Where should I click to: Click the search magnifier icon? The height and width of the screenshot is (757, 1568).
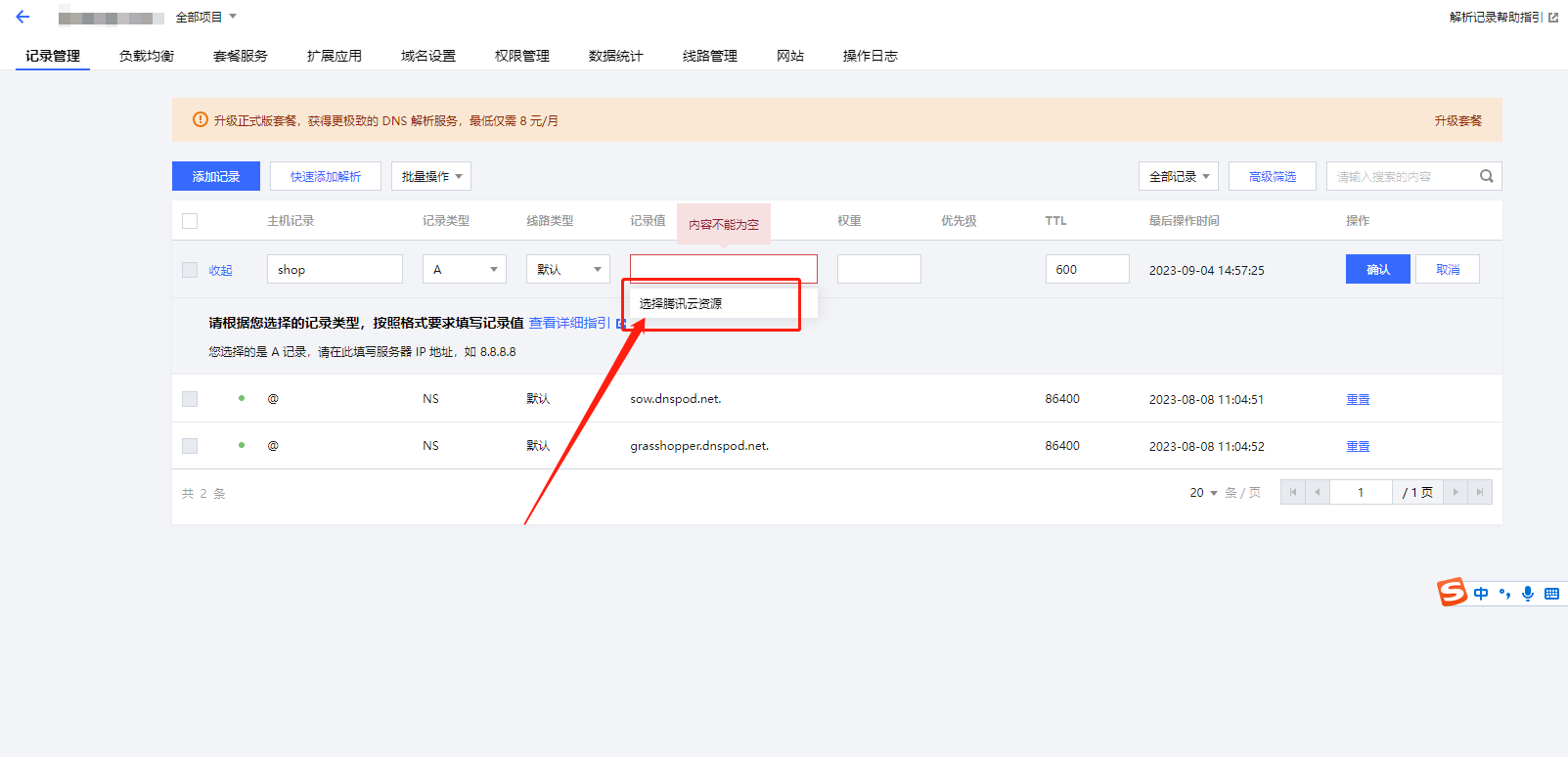pos(1486,176)
